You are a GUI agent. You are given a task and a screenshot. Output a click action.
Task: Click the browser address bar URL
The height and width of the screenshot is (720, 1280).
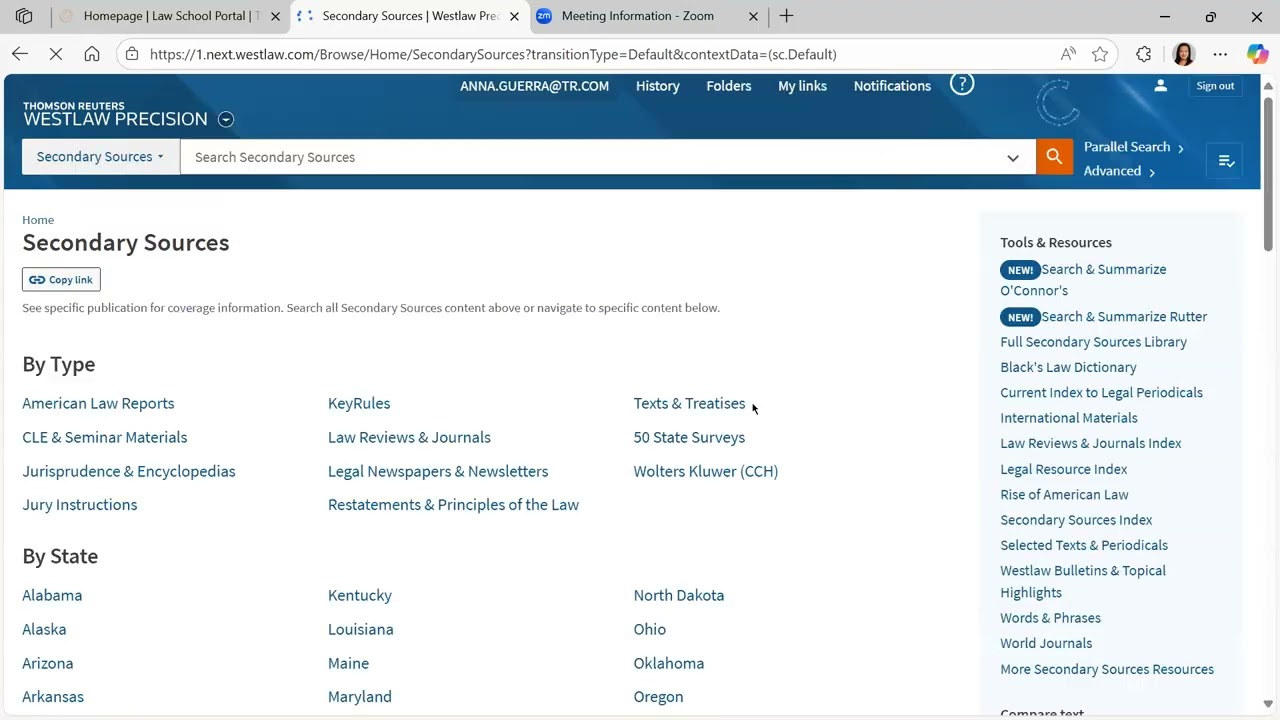(x=493, y=54)
